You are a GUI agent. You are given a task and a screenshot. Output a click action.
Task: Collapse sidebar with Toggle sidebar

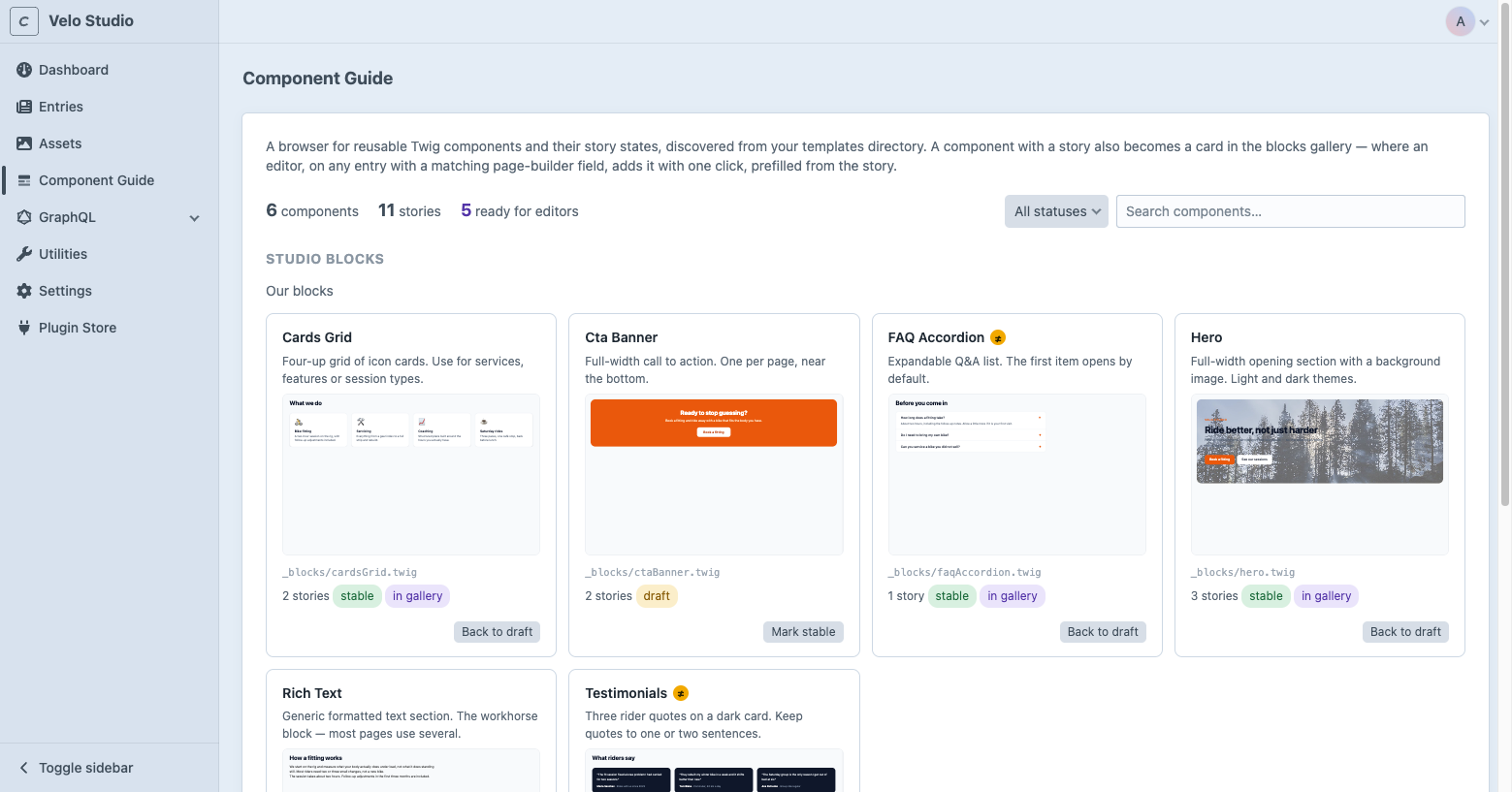pos(76,768)
